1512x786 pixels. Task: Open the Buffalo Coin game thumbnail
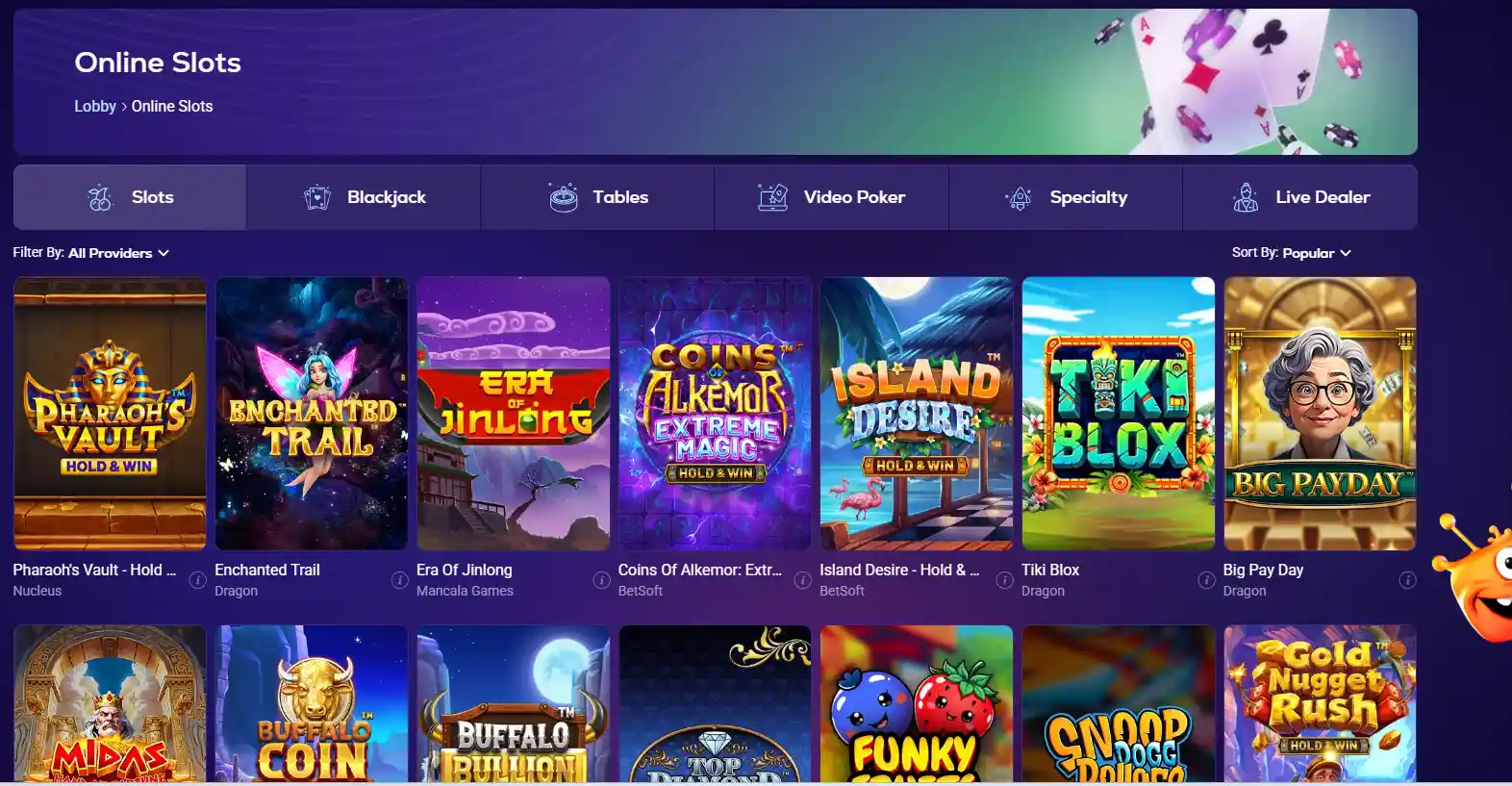pos(312,704)
